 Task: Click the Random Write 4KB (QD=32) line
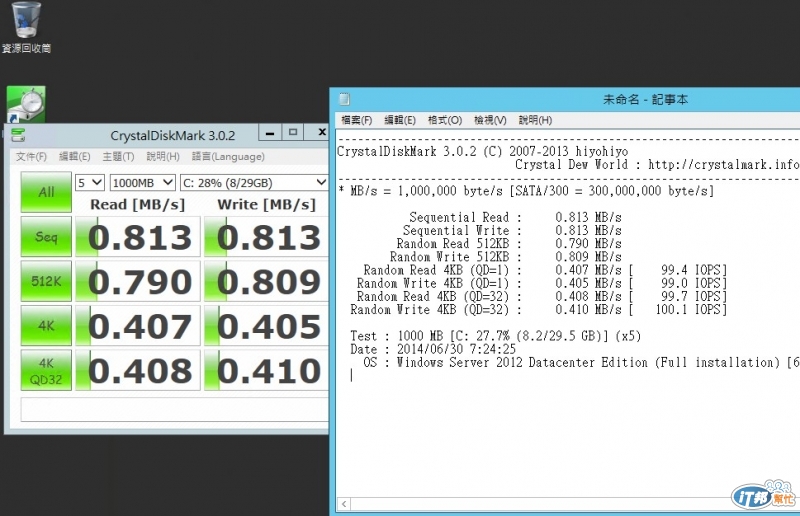coord(538,310)
